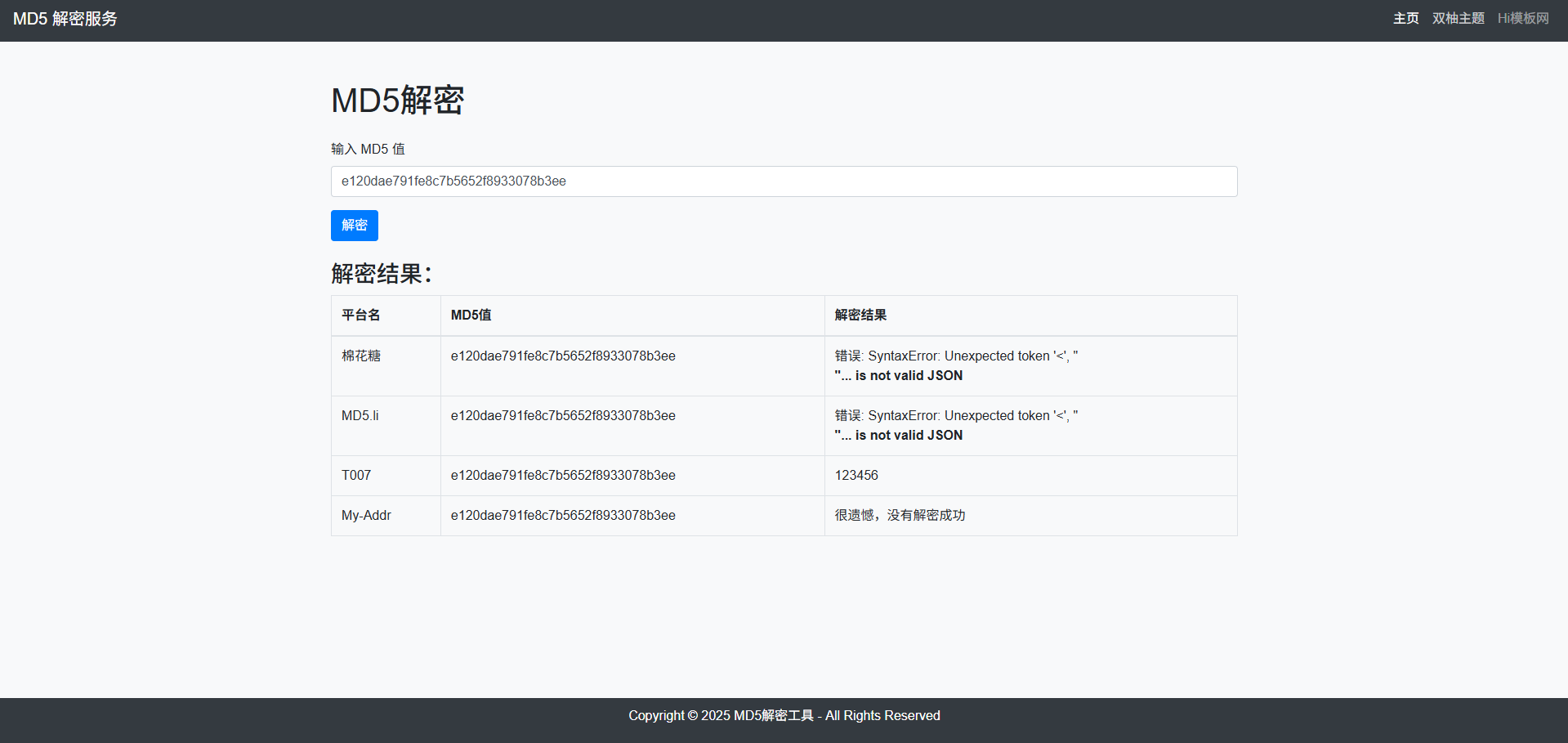The image size is (1568, 743).
Task: Click the MD5解密 page heading
Action: tap(397, 101)
